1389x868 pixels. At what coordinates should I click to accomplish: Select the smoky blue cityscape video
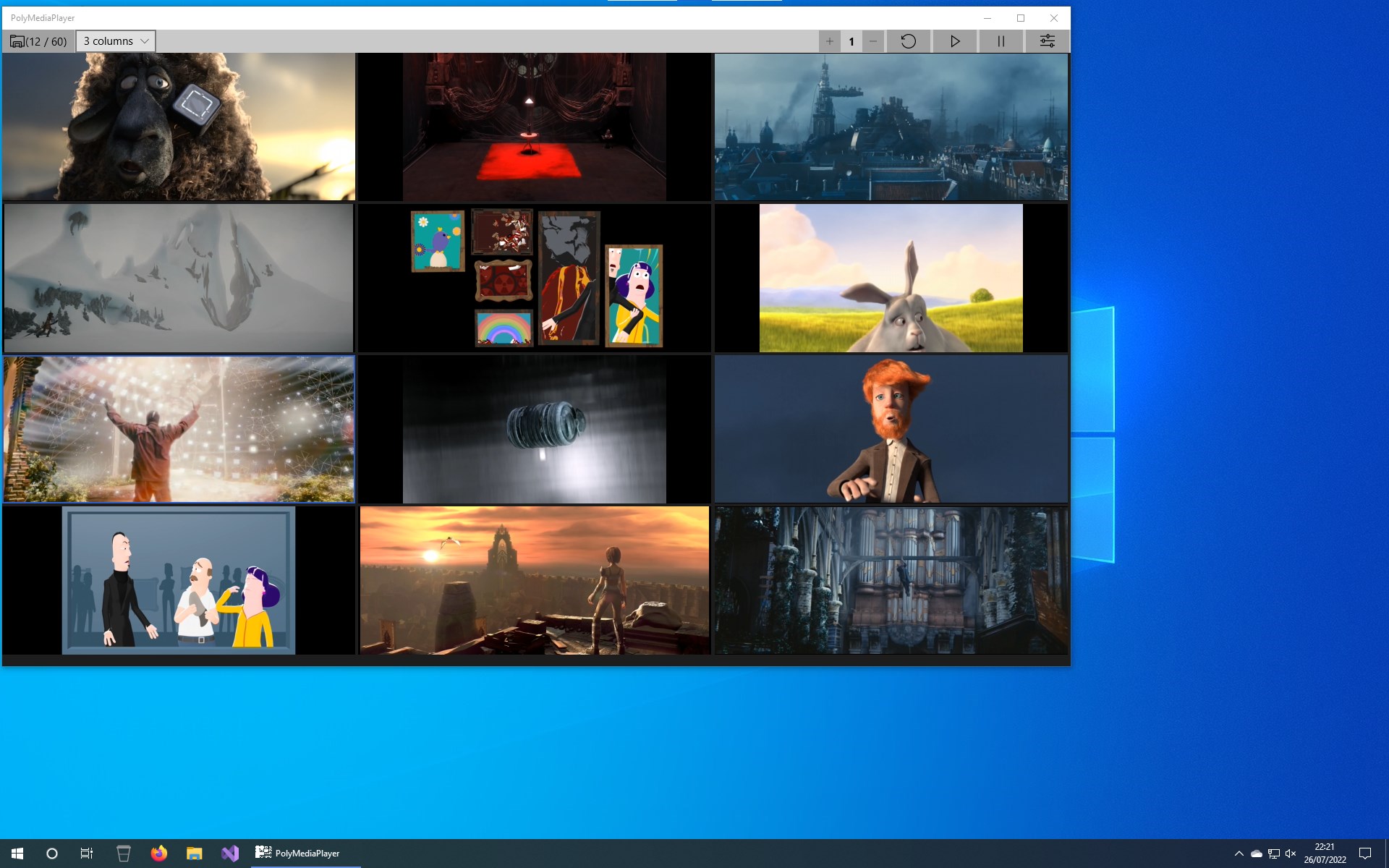(891, 127)
